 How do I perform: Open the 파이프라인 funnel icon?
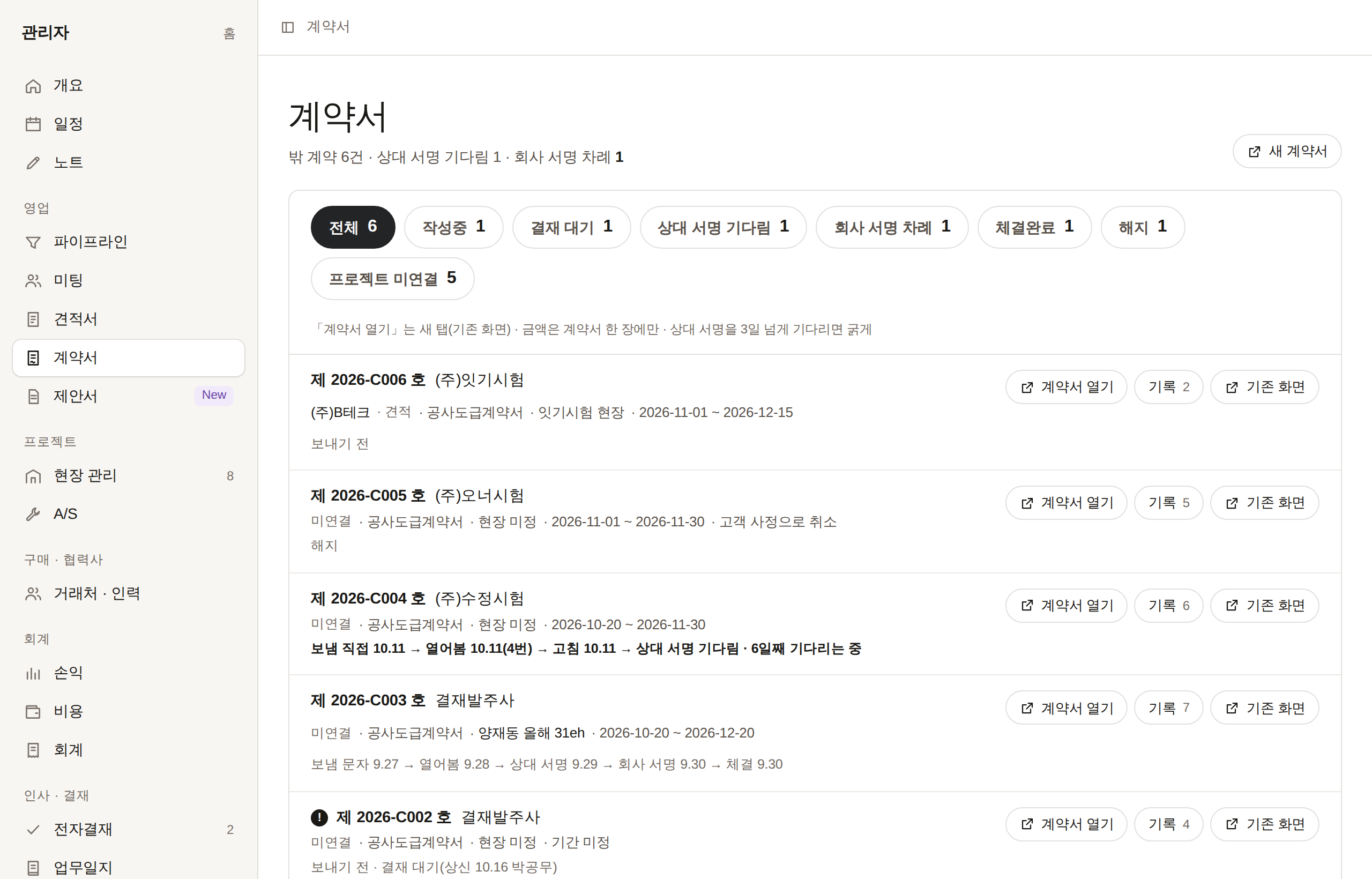(33, 242)
